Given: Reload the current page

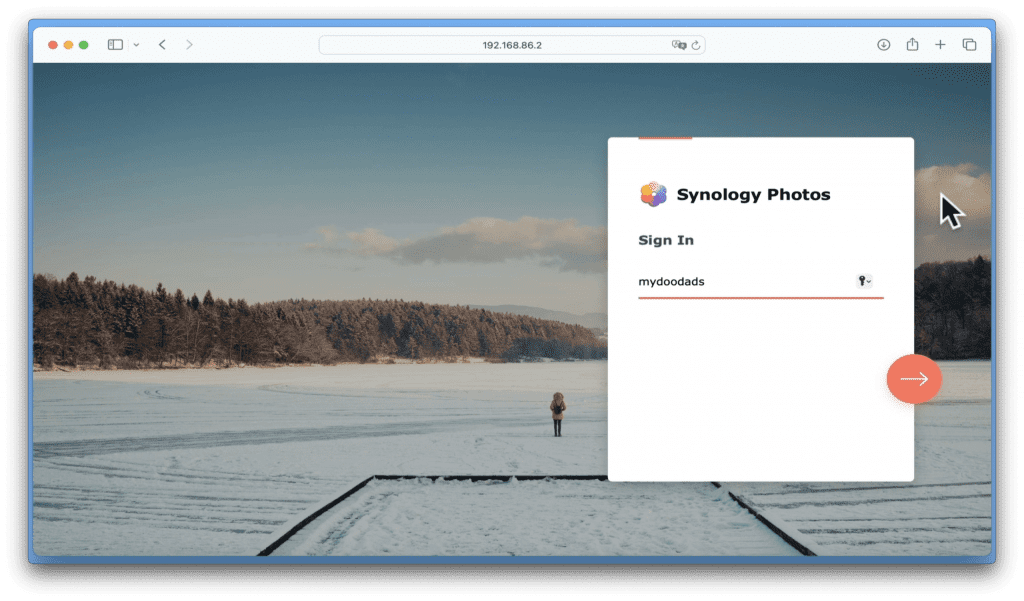Looking at the screenshot, I should tap(696, 45).
